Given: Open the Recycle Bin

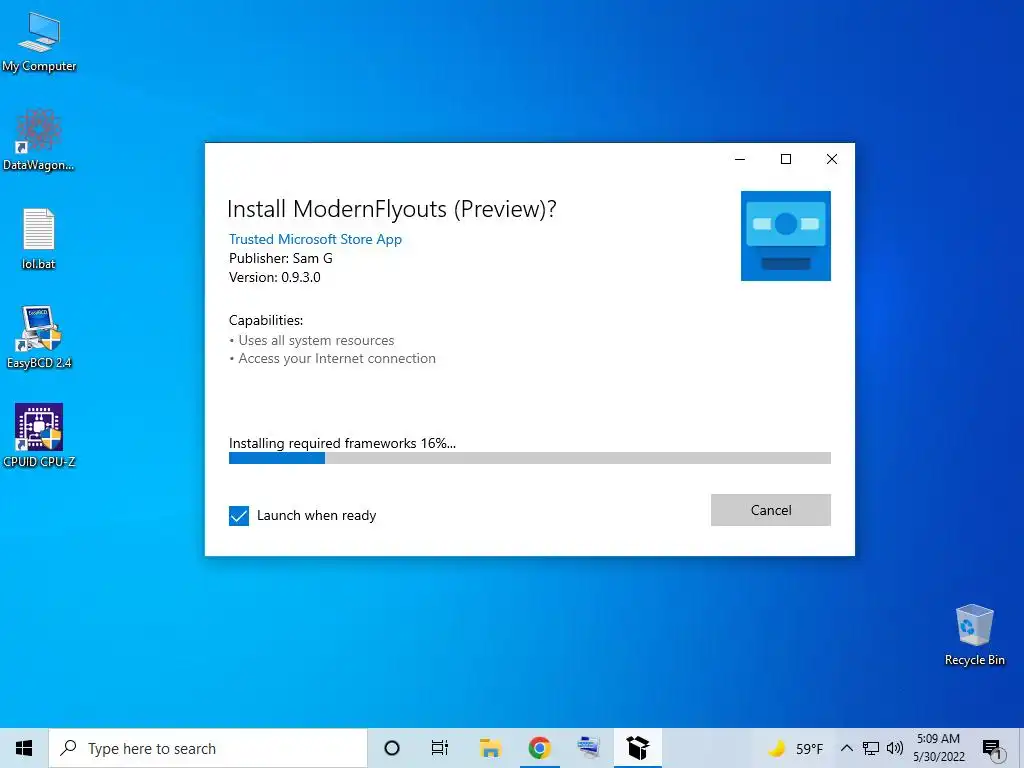Looking at the screenshot, I should point(974,635).
